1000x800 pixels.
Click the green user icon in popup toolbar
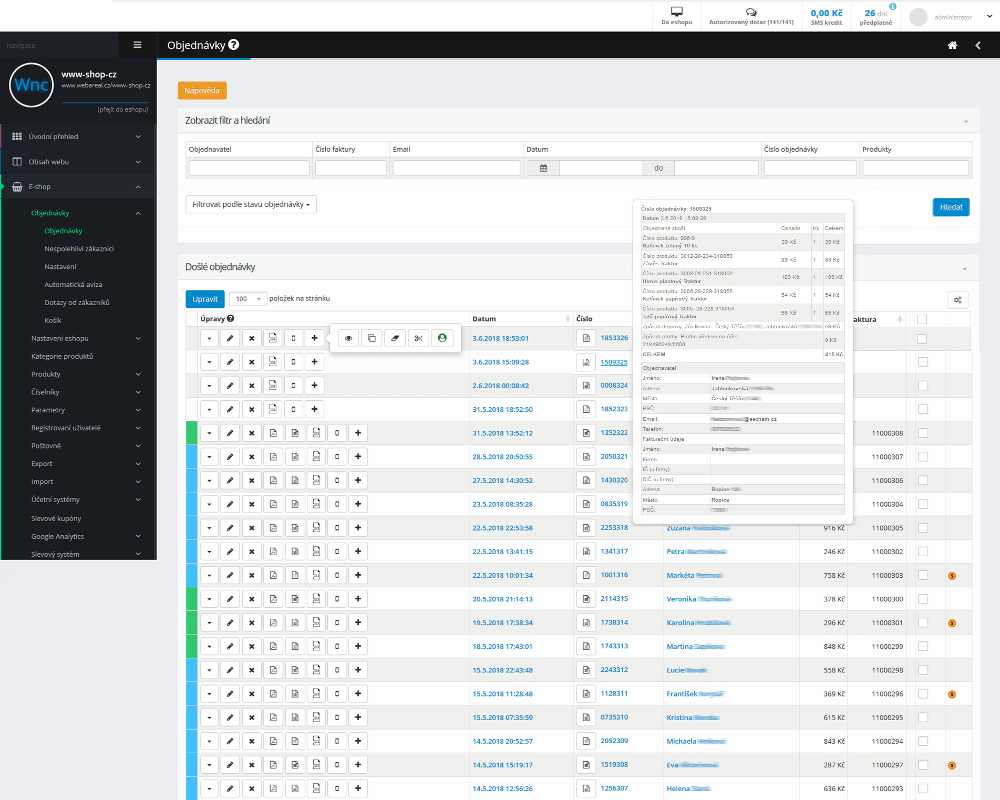tap(441, 338)
